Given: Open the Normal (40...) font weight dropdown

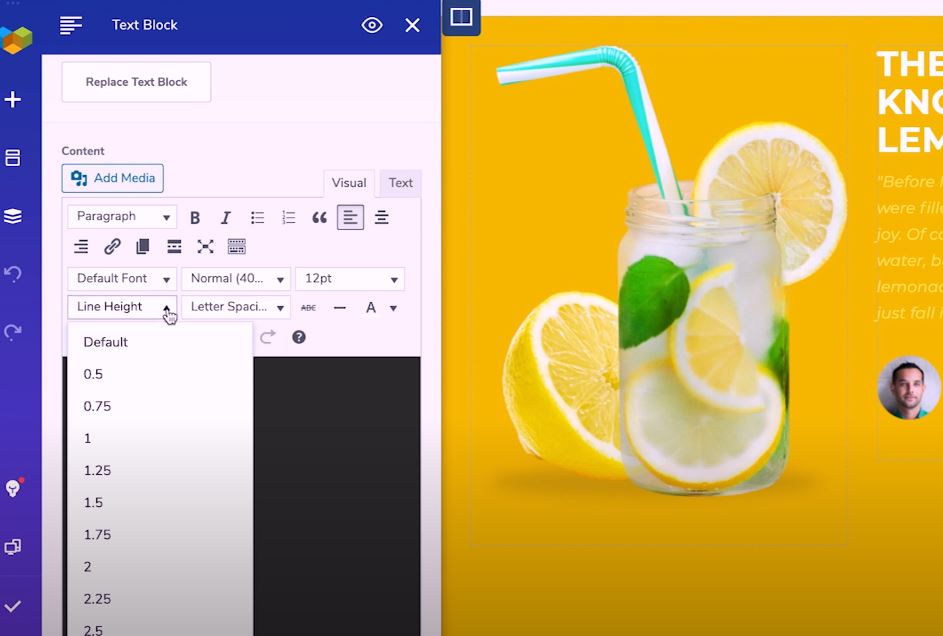Looking at the screenshot, I should pos(236,279).
